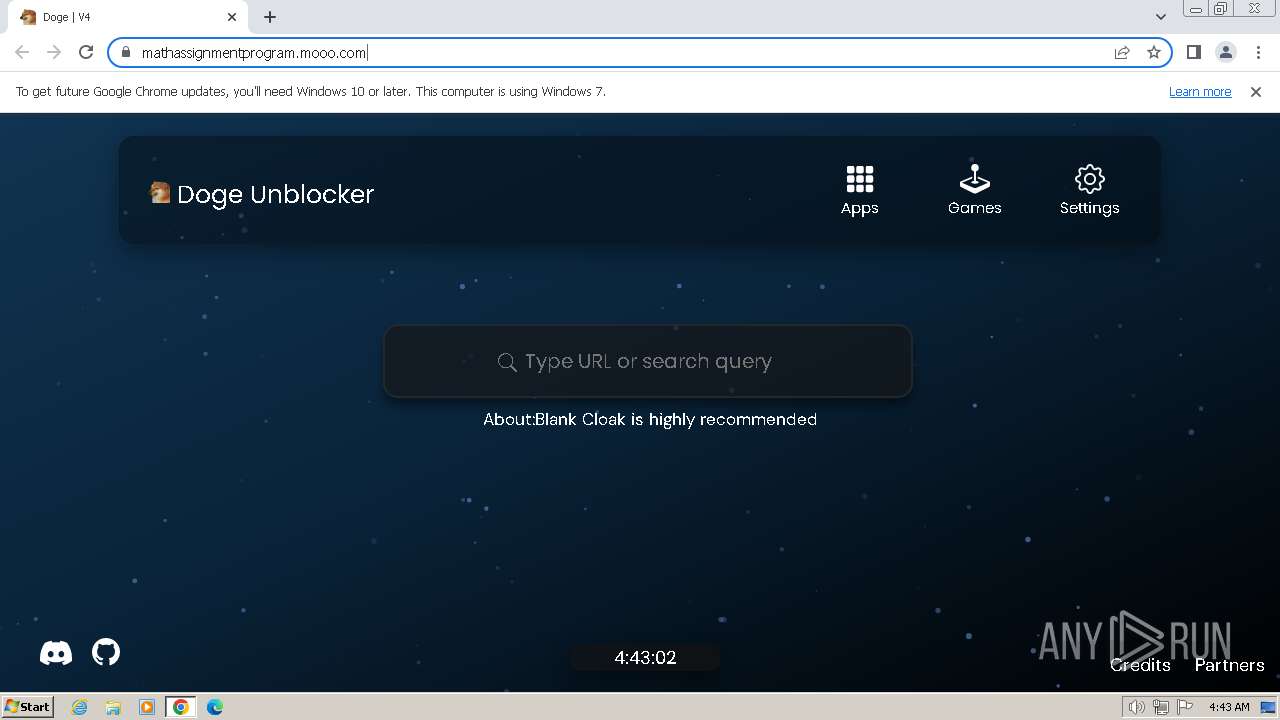Select the Doge | V4 tab
Viewport: 1280px width, 720px height.
point(128,17)
